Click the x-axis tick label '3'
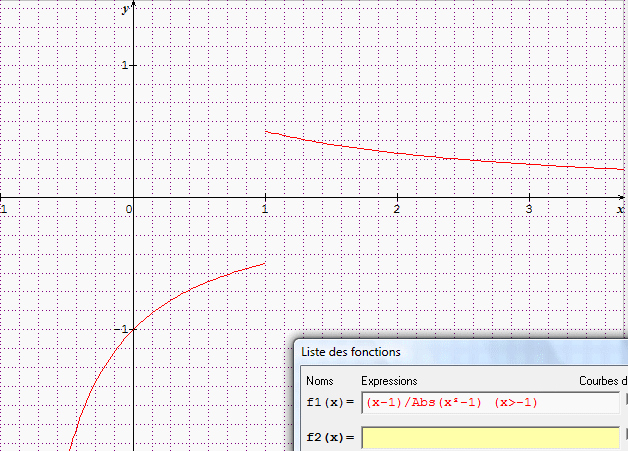The width and height of the screenshot is (628, 451). (529, 209)
